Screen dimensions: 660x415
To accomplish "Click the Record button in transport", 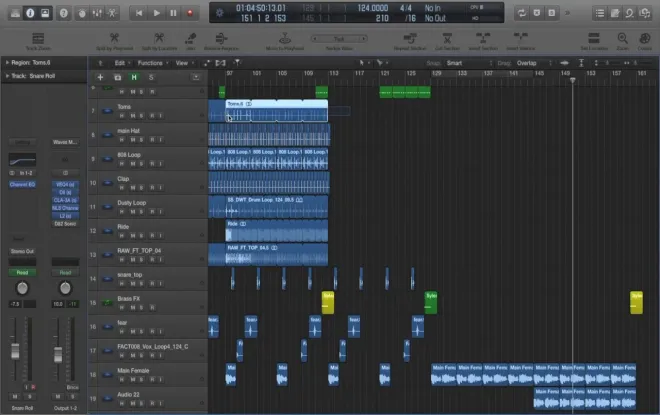I will tap(192, 12).
